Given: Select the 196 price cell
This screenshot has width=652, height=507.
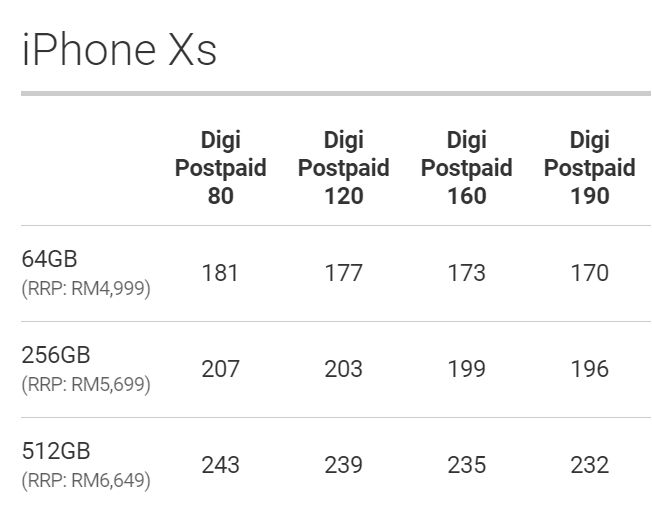Looking at the screenshot, I should click(x=589, y=369).
